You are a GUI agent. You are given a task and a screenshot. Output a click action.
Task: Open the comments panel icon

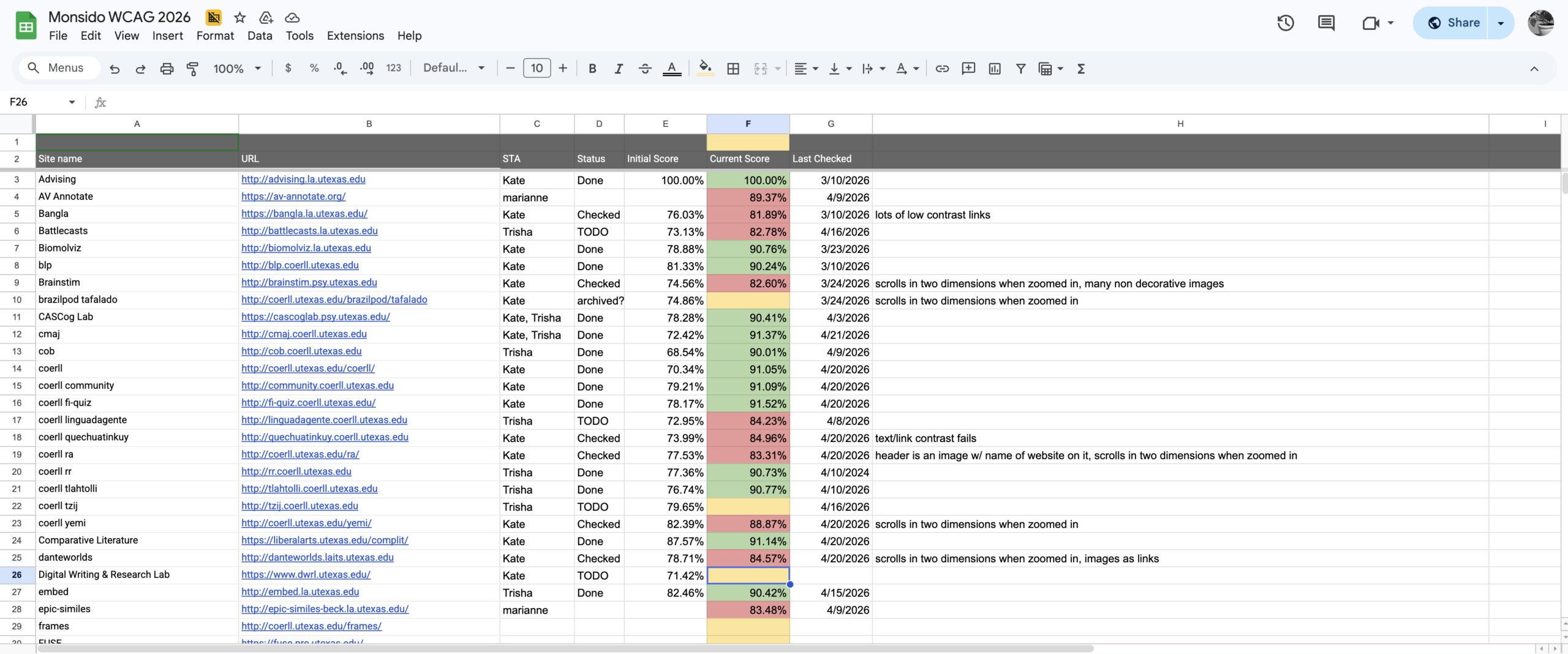point(1326,23)
